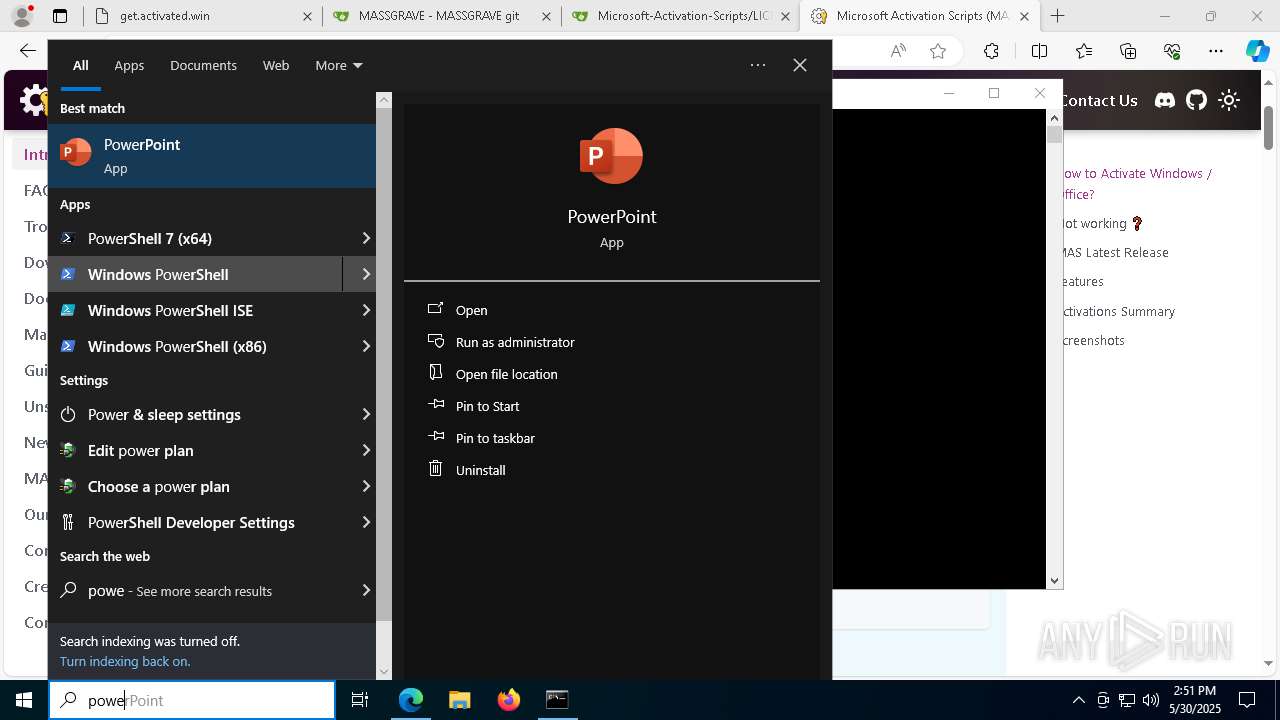
Task: Choose Run as administrator for PowerPoint
Action: [515, 342]
